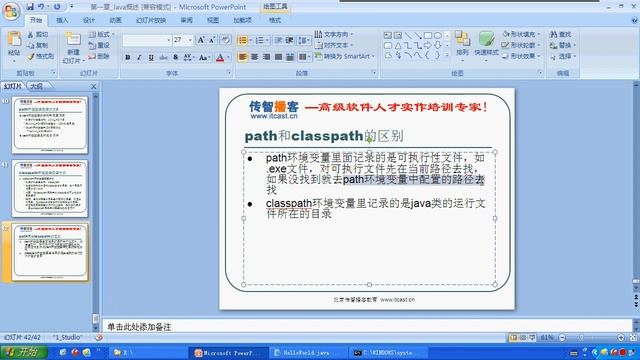This screenshot has width=640, height=360.
Task: Click the spell check status icon
Action: tap(98, 338)
